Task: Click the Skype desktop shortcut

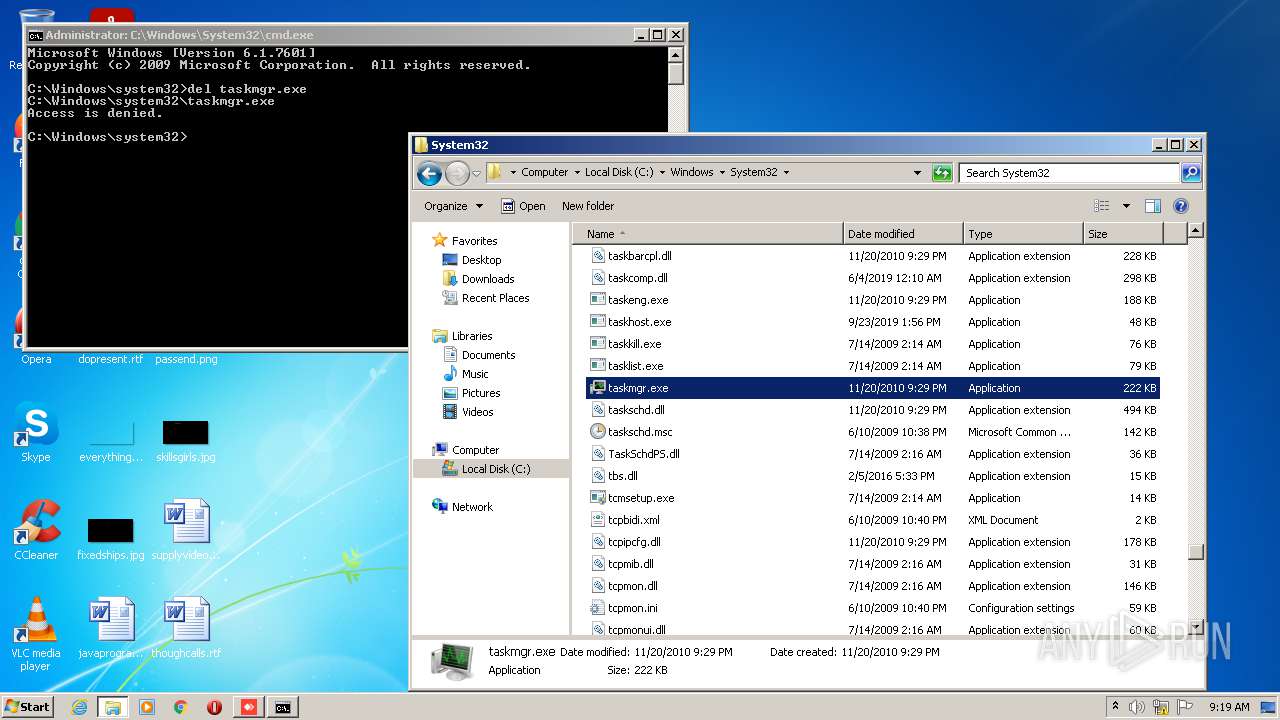Action: coord(36,433)
